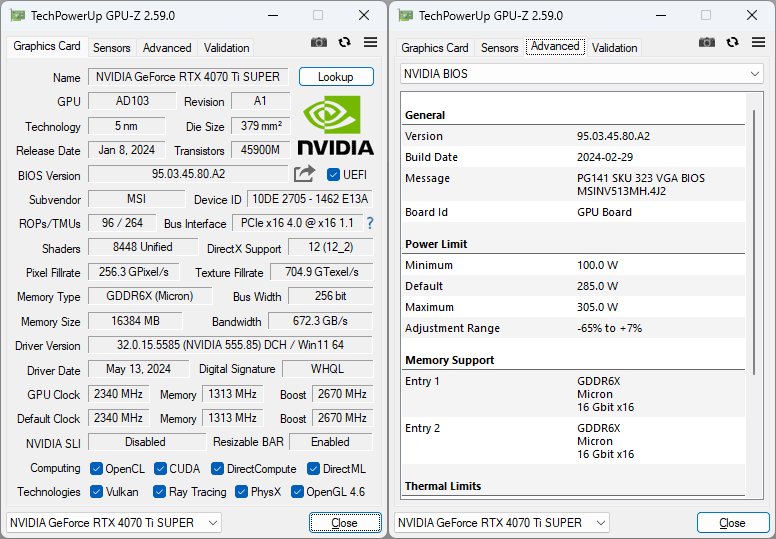Click refresh icon in left GPU-Z window

(x=344, y=43)
